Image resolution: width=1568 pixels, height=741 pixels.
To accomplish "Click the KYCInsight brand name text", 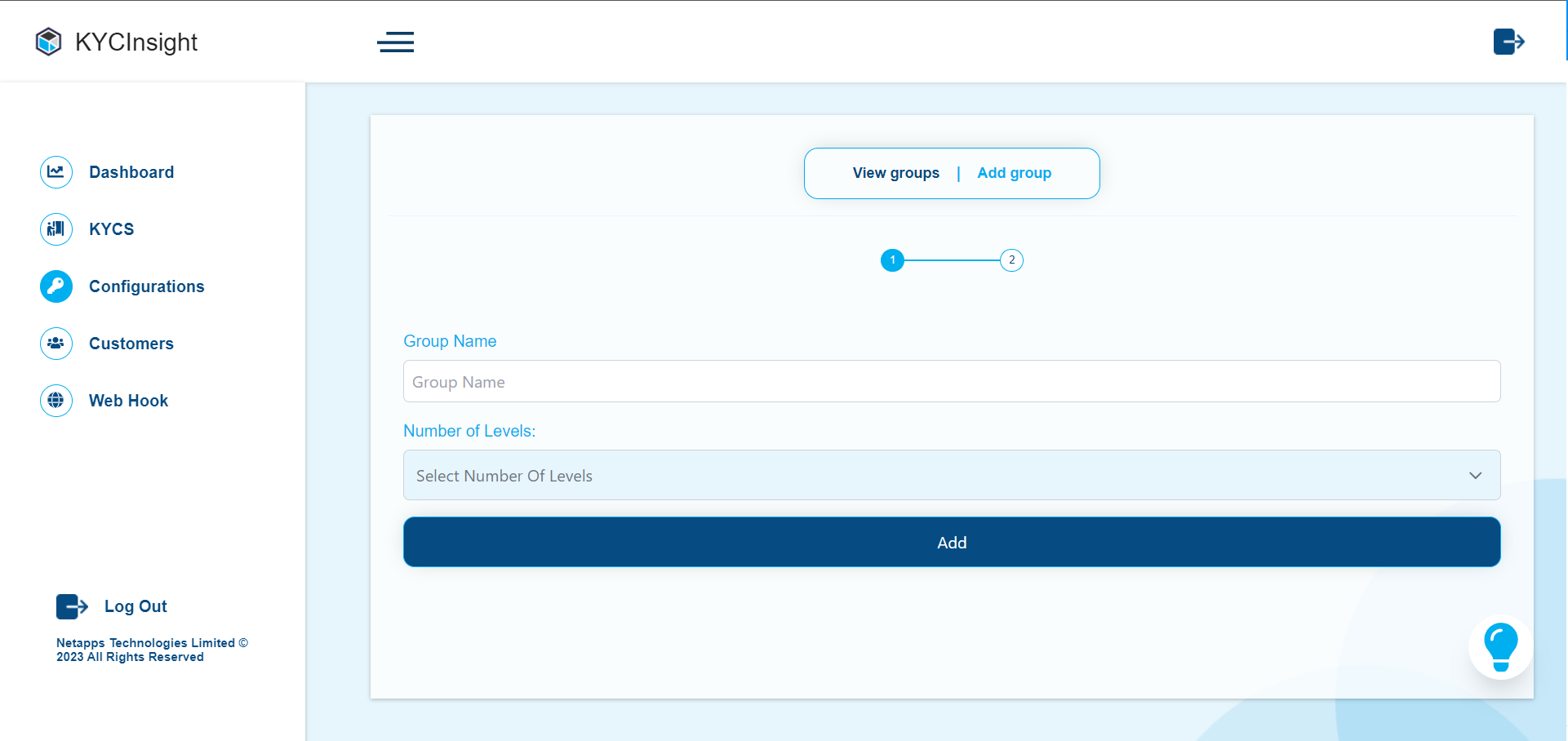I will pos(136,42).
